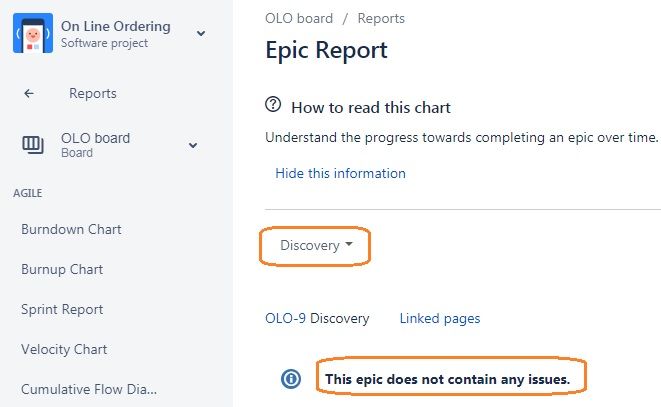This screenshot has width=661, height=407.
Task: Click the How to read this chart heading
Action: tap(370, 107)
